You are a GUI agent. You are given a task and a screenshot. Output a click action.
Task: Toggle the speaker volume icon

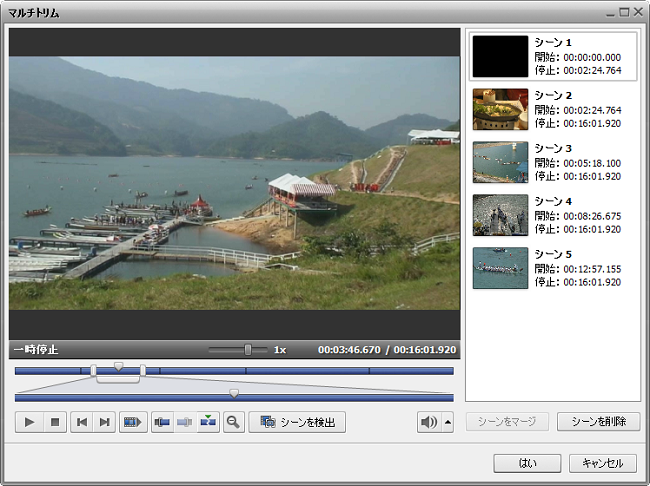pyautogui.click(x=429, y=422)
